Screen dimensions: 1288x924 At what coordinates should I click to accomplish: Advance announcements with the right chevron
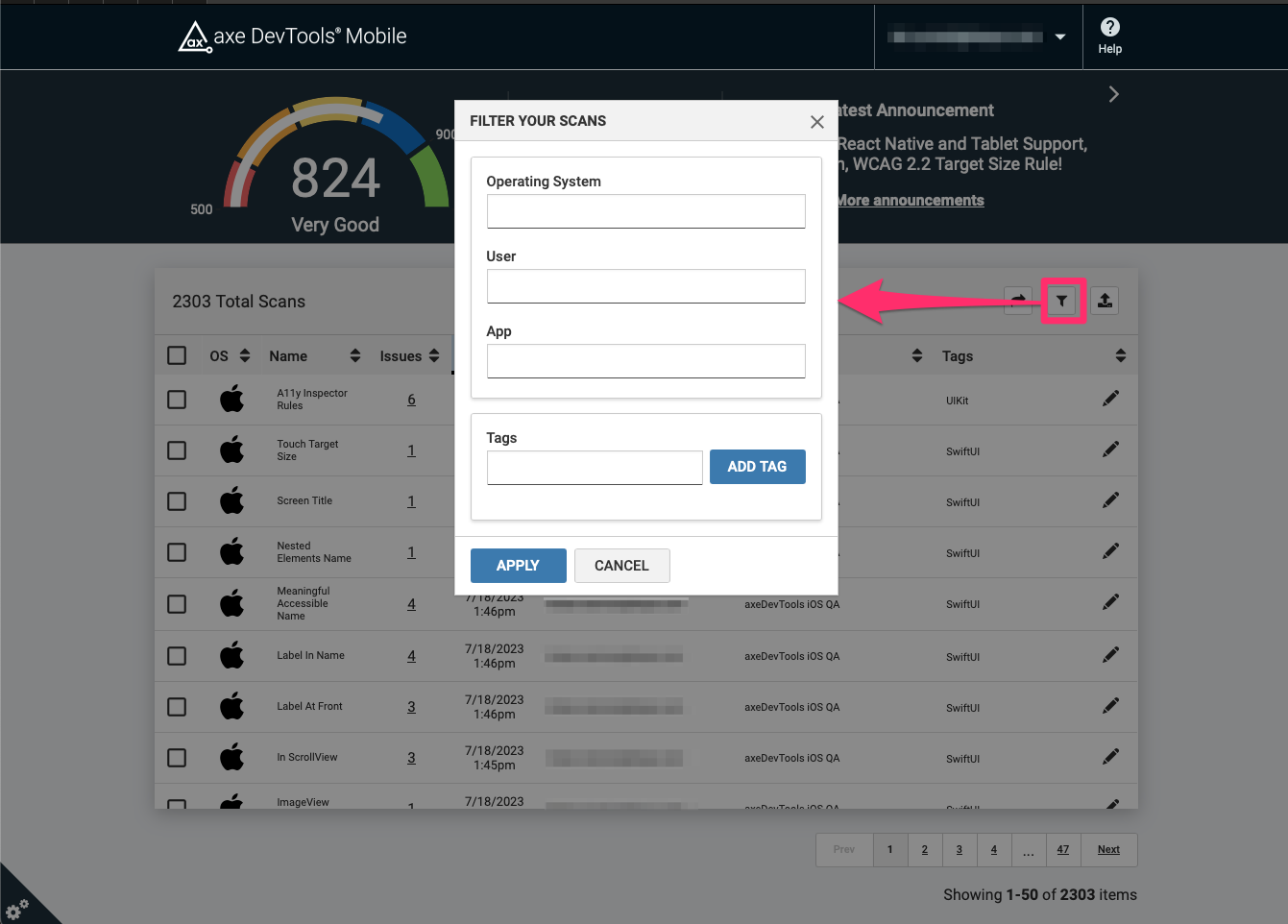(1112, 94)
